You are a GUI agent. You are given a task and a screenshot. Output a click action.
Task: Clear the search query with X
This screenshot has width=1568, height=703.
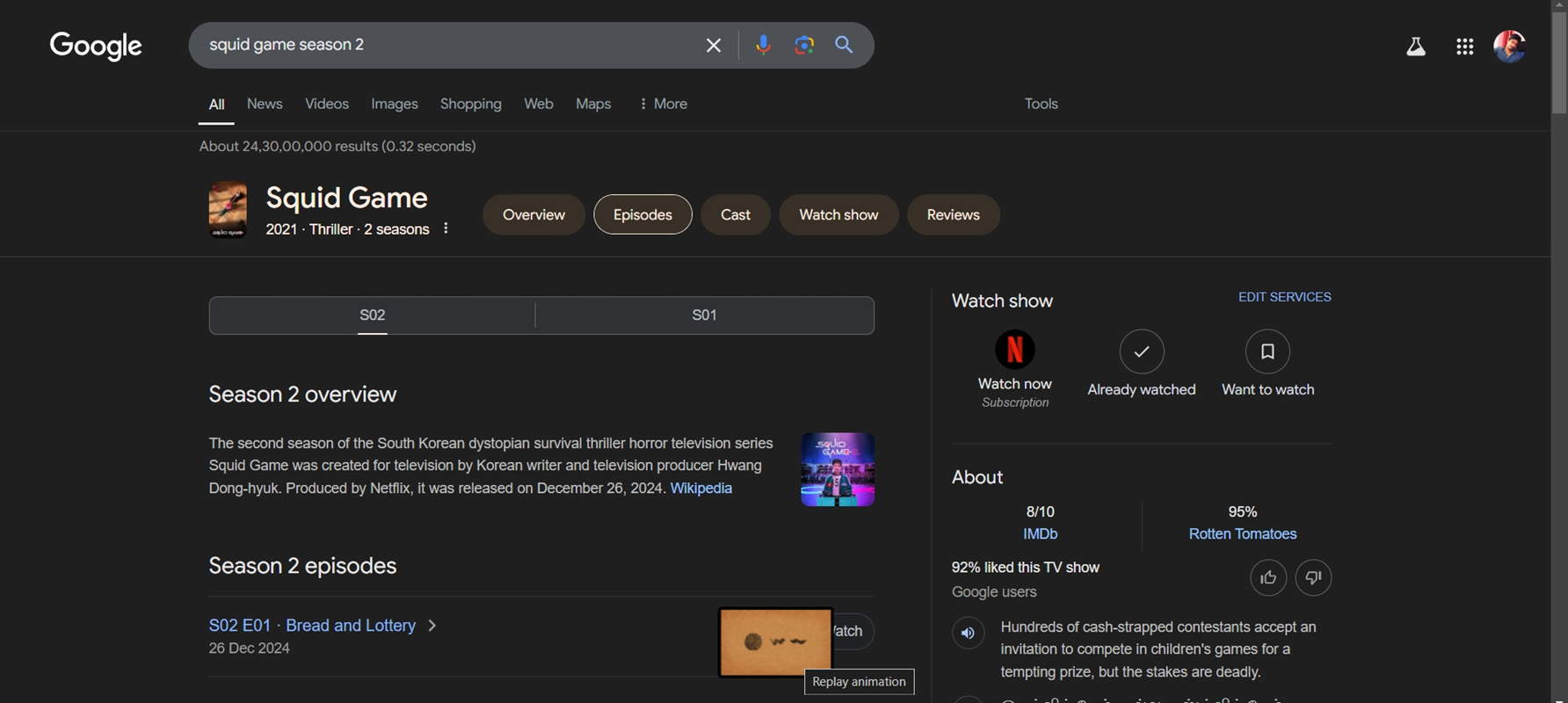pyautogui.click(x=714, y=45)
